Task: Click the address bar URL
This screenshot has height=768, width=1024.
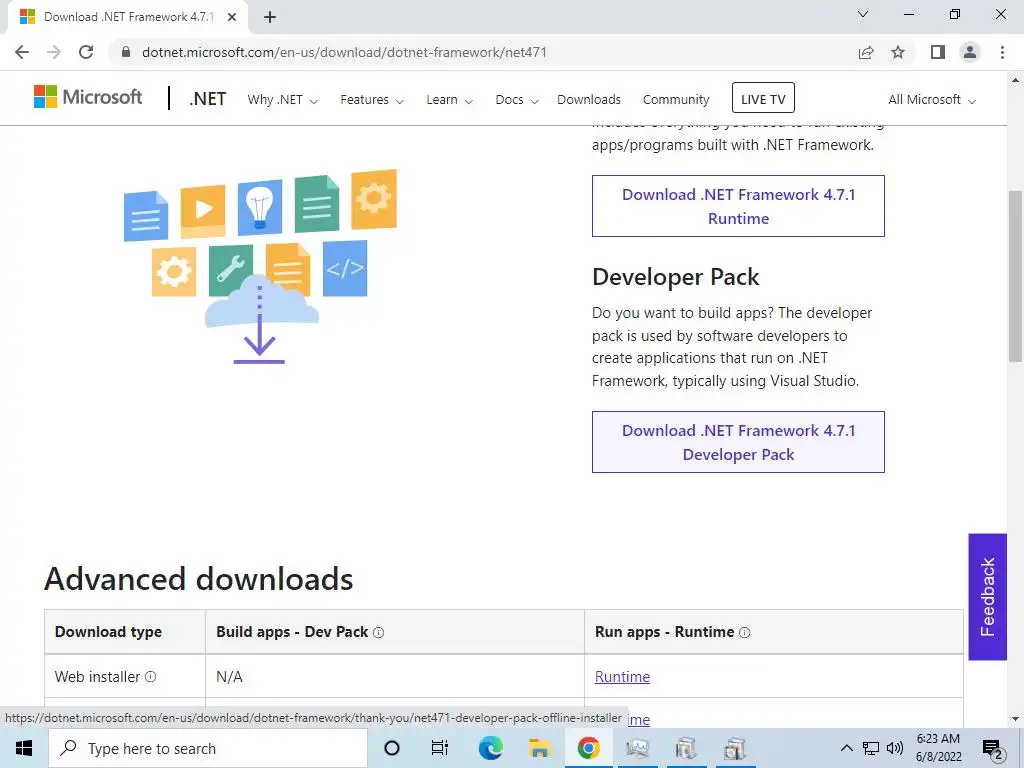Action: coord(344,52)
